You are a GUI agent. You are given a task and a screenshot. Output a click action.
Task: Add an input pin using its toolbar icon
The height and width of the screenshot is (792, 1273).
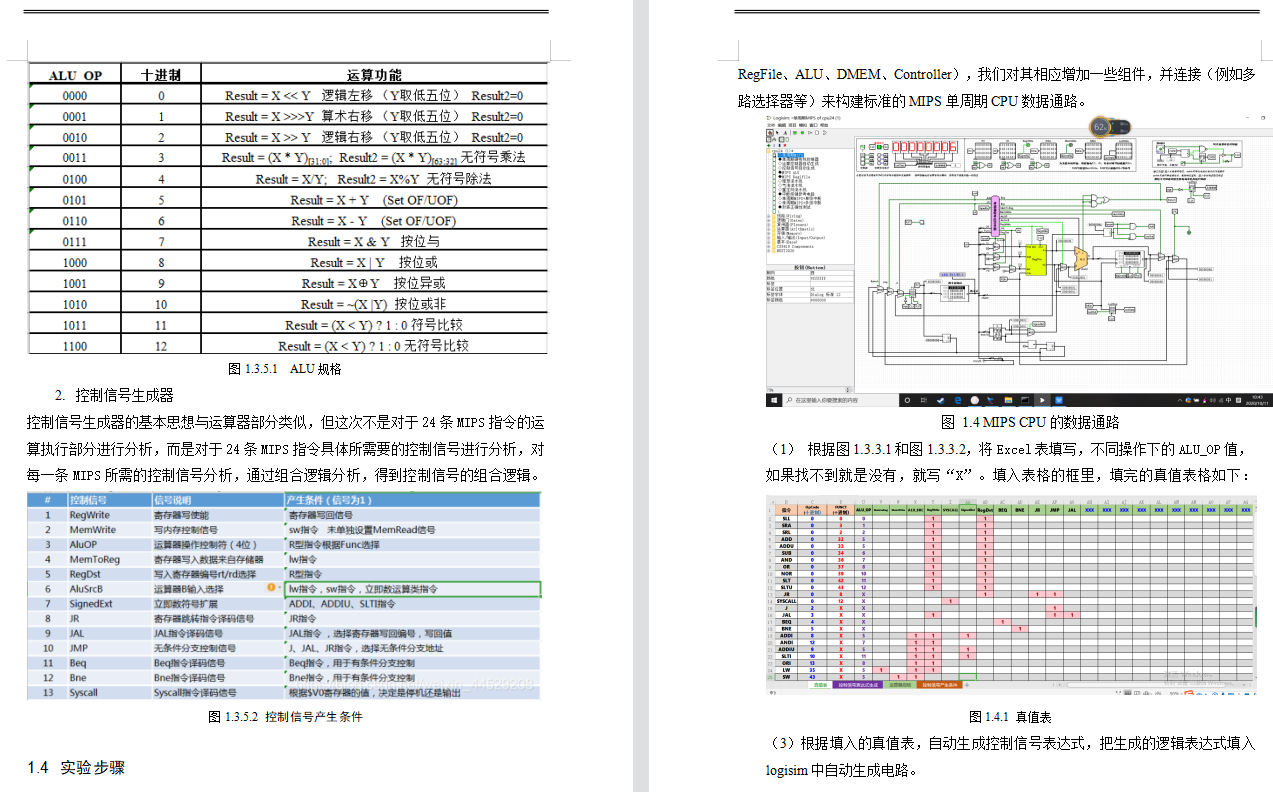[x=795, y=133]
